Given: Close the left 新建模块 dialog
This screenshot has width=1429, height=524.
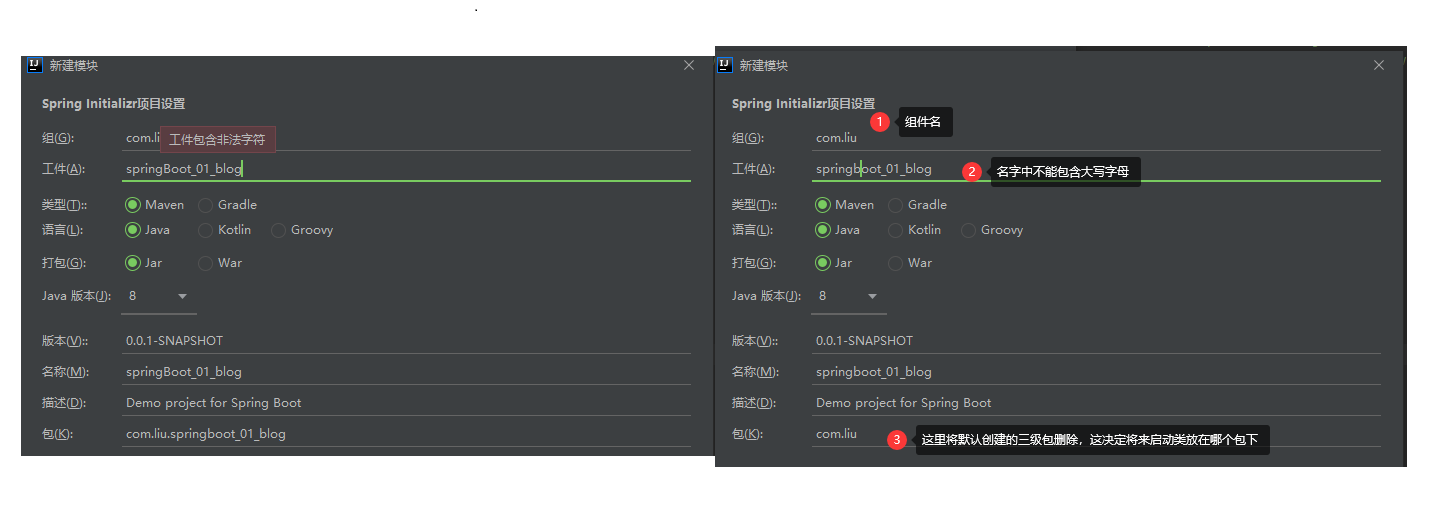Looking at the screenshot, I should (x=689, y=65).
